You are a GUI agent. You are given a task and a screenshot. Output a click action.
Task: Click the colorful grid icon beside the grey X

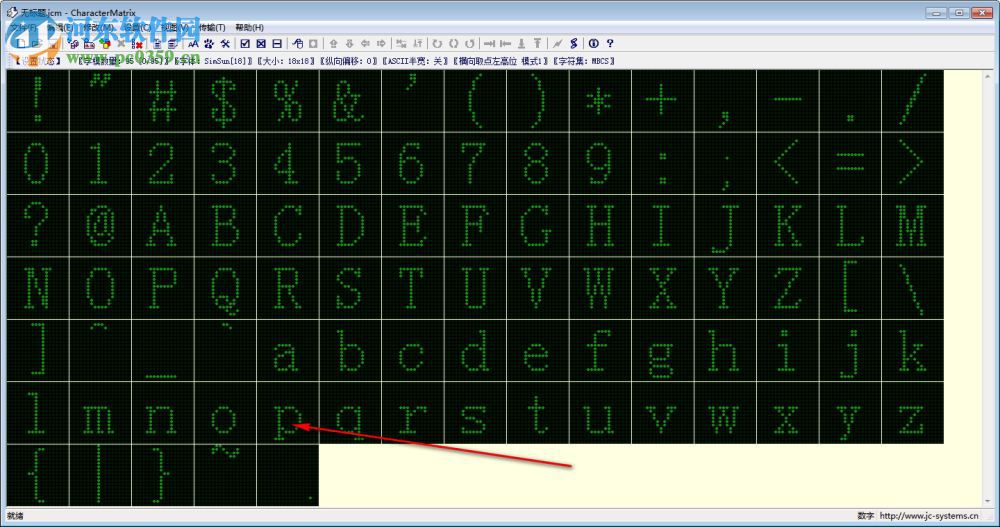pos(105,43)
